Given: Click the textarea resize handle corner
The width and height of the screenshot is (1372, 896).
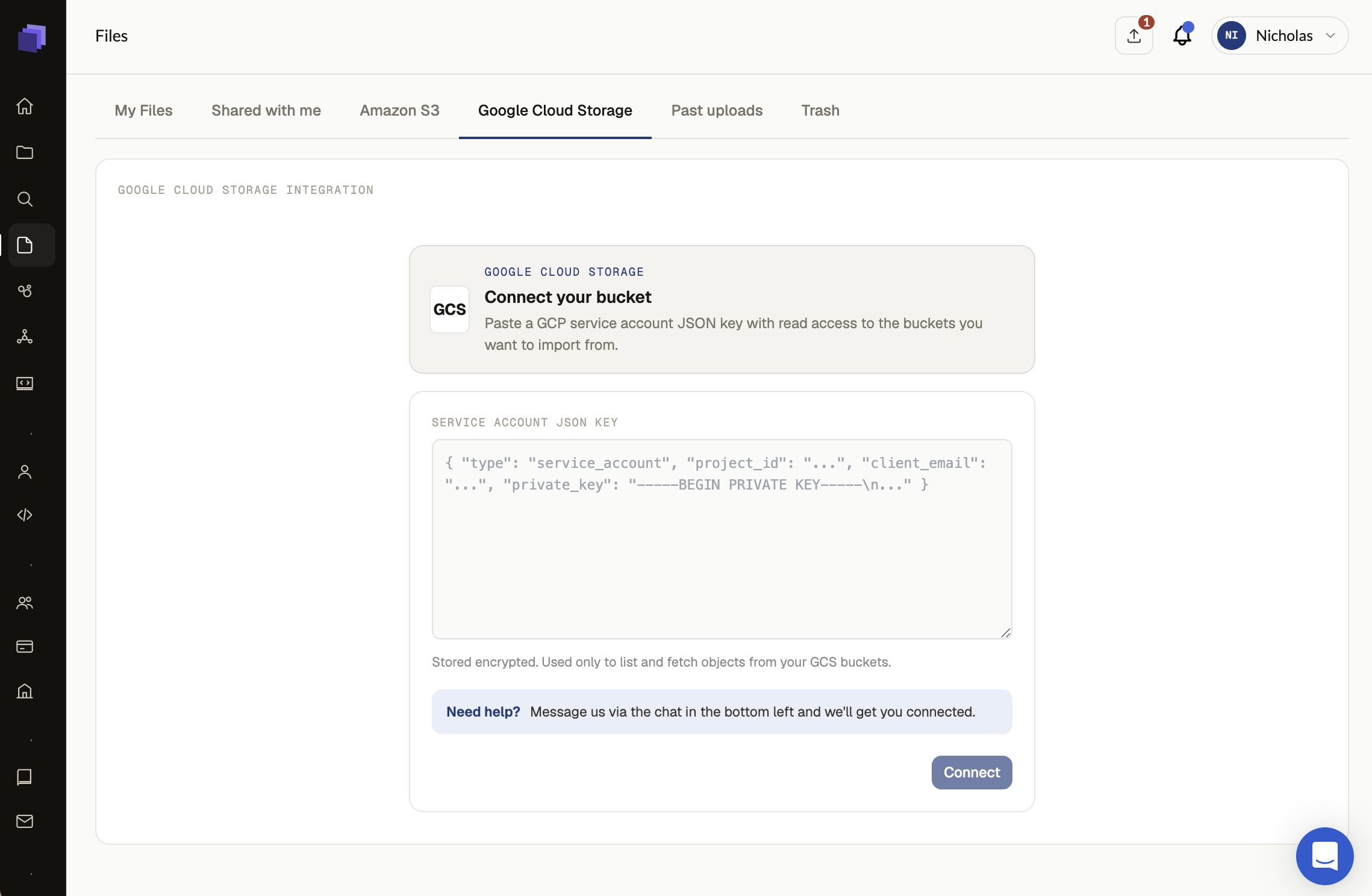Looking at the screenshot, I should (1005, 632).
